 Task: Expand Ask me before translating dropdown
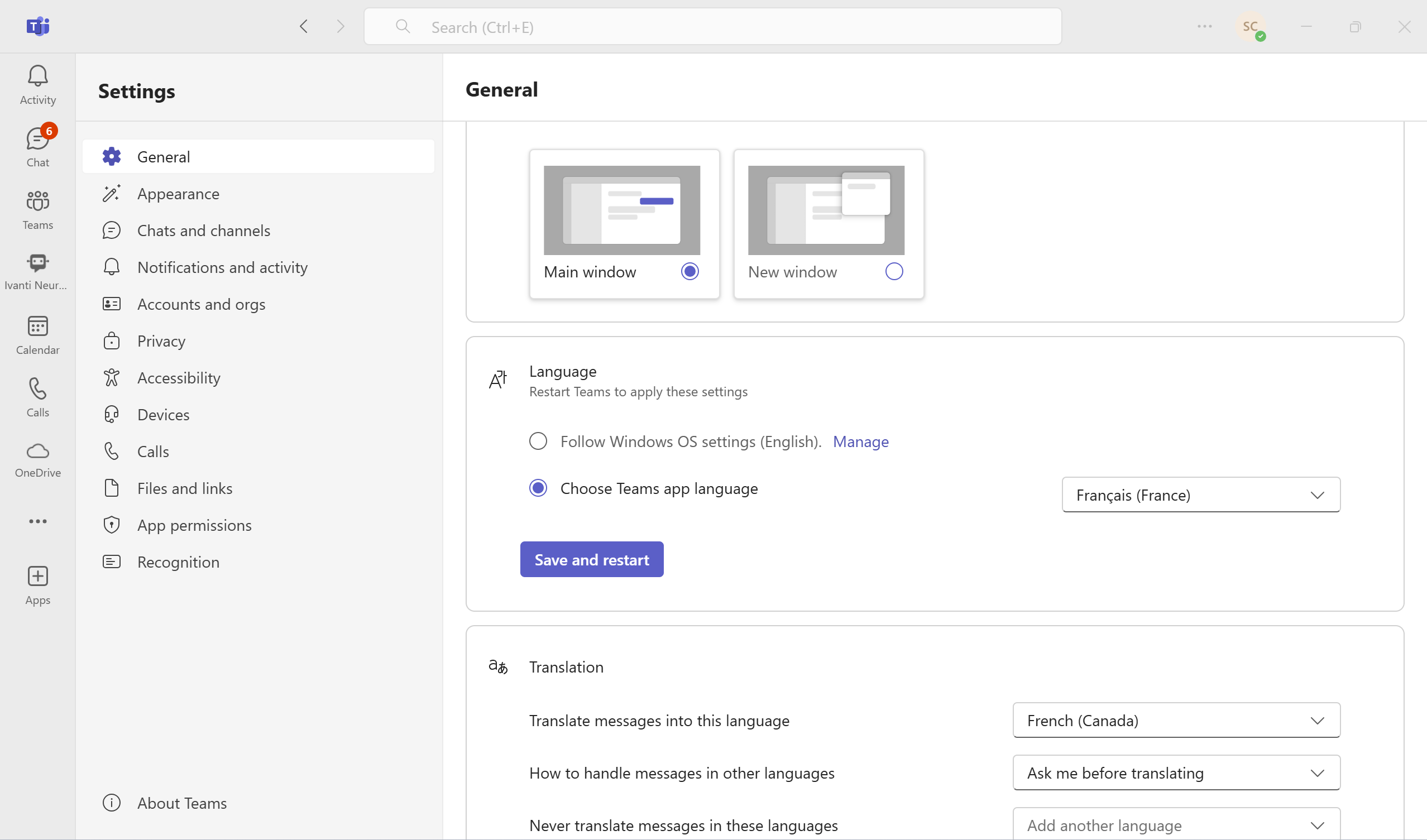coord(1176,772)
